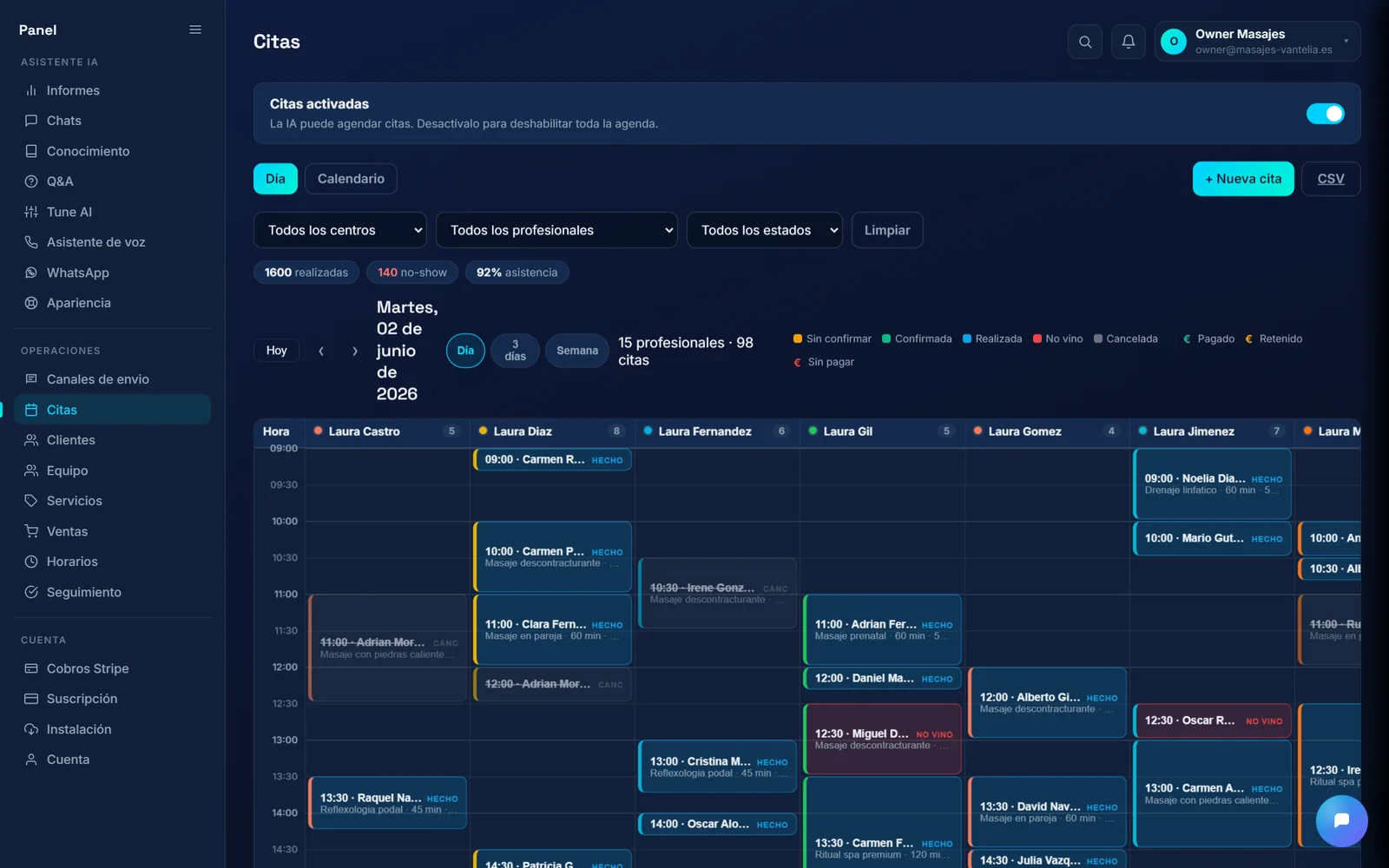Switch to the Calendario view tab
This screenshot has height=868, width=1389.
click(351, 179)
